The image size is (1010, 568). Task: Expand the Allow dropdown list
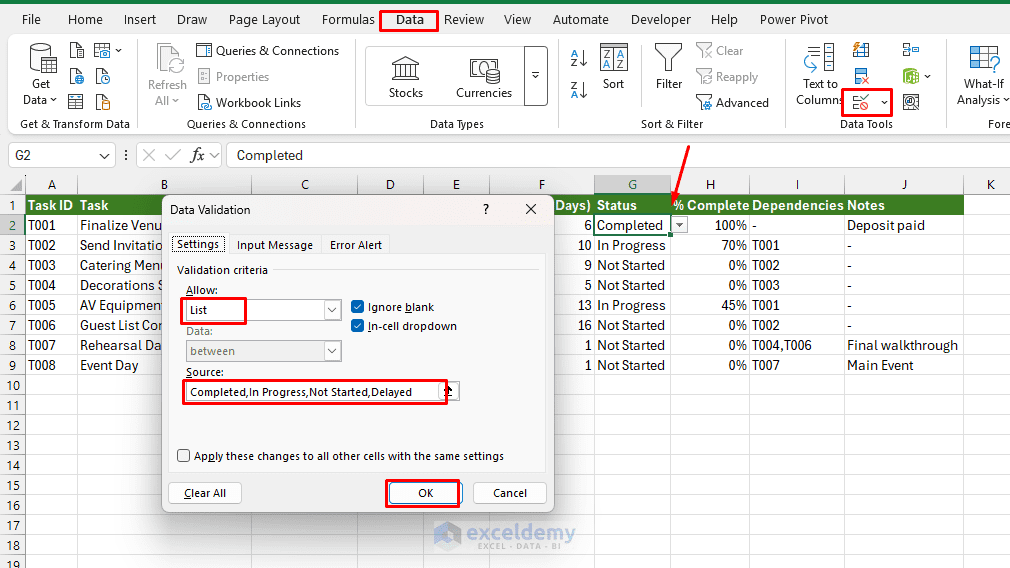point(332,310)
